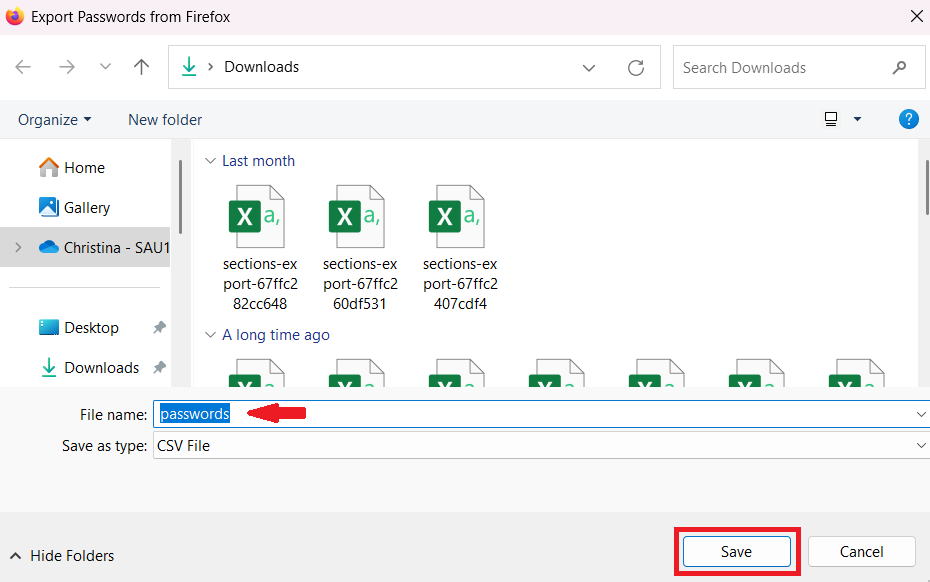Toggle Hide Folders pane
930x582 pixels.
(x=62, y=556)
